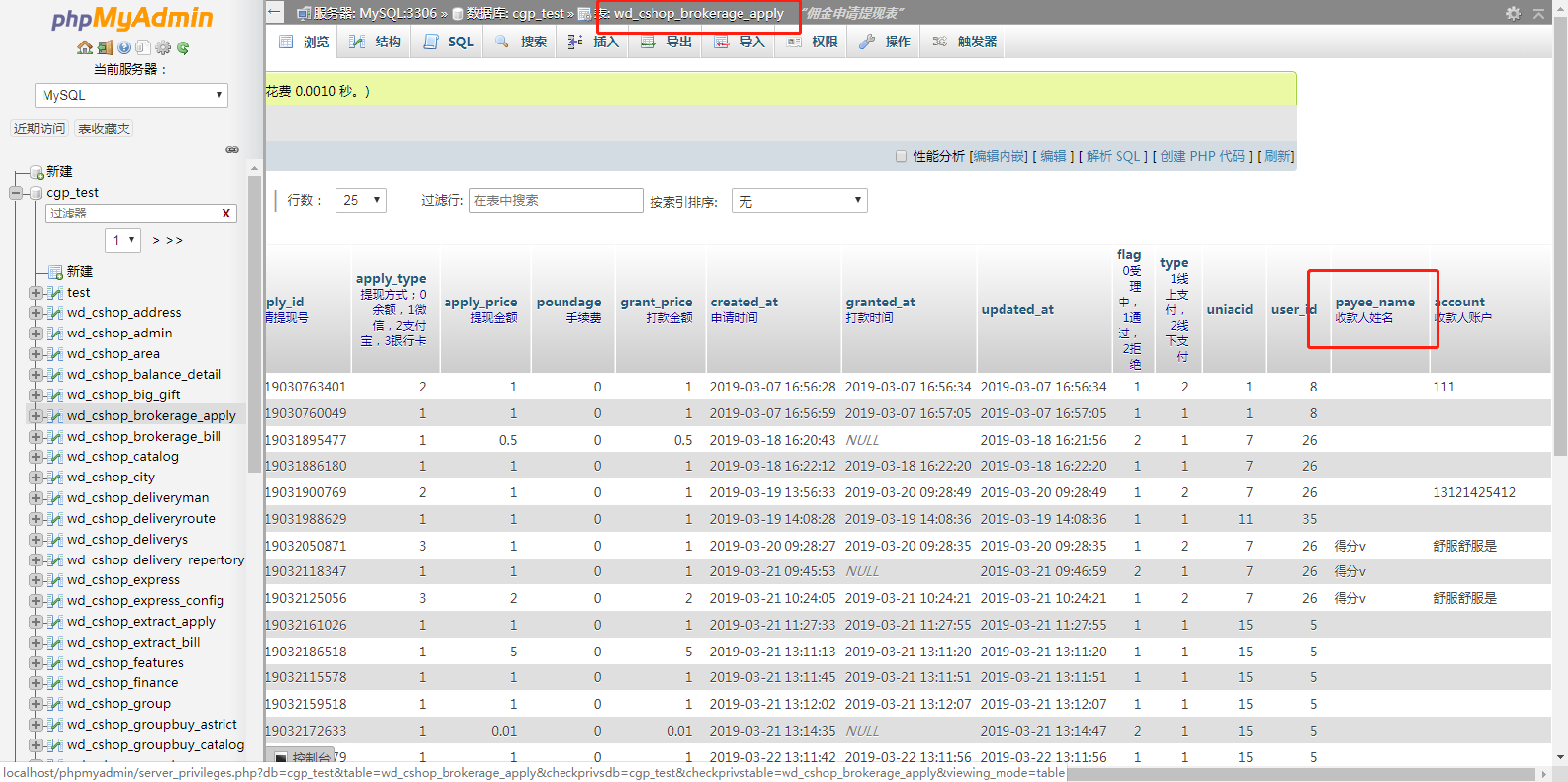Click the 表收藏夹 (Favorites) button

click(x=104, y=129)
